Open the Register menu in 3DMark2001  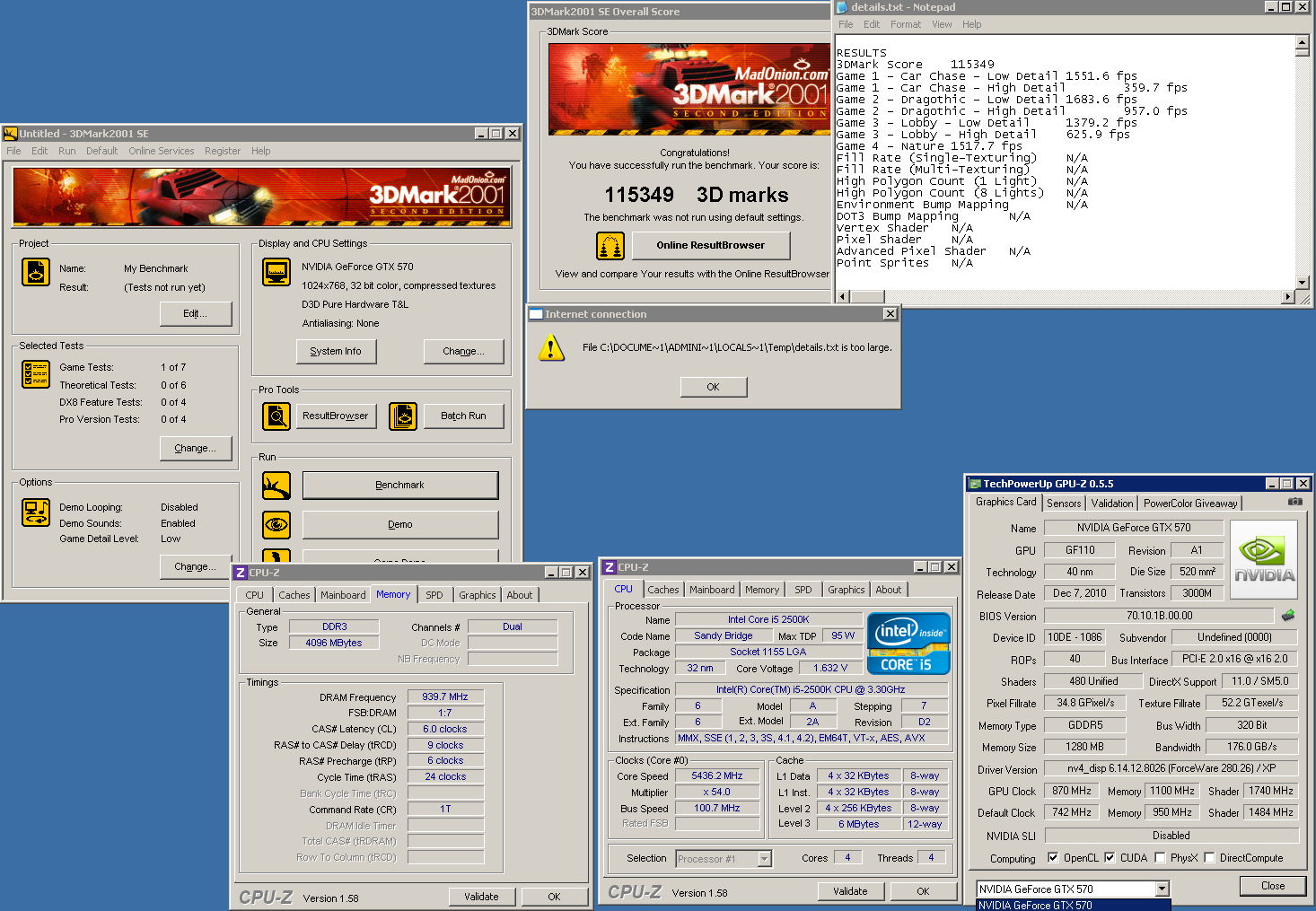click(223, 151)
